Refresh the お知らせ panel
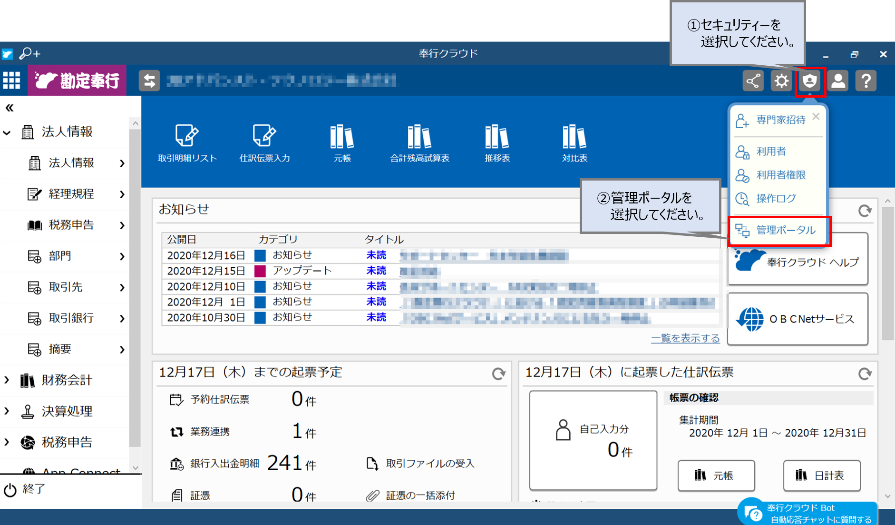 (865, 211)
